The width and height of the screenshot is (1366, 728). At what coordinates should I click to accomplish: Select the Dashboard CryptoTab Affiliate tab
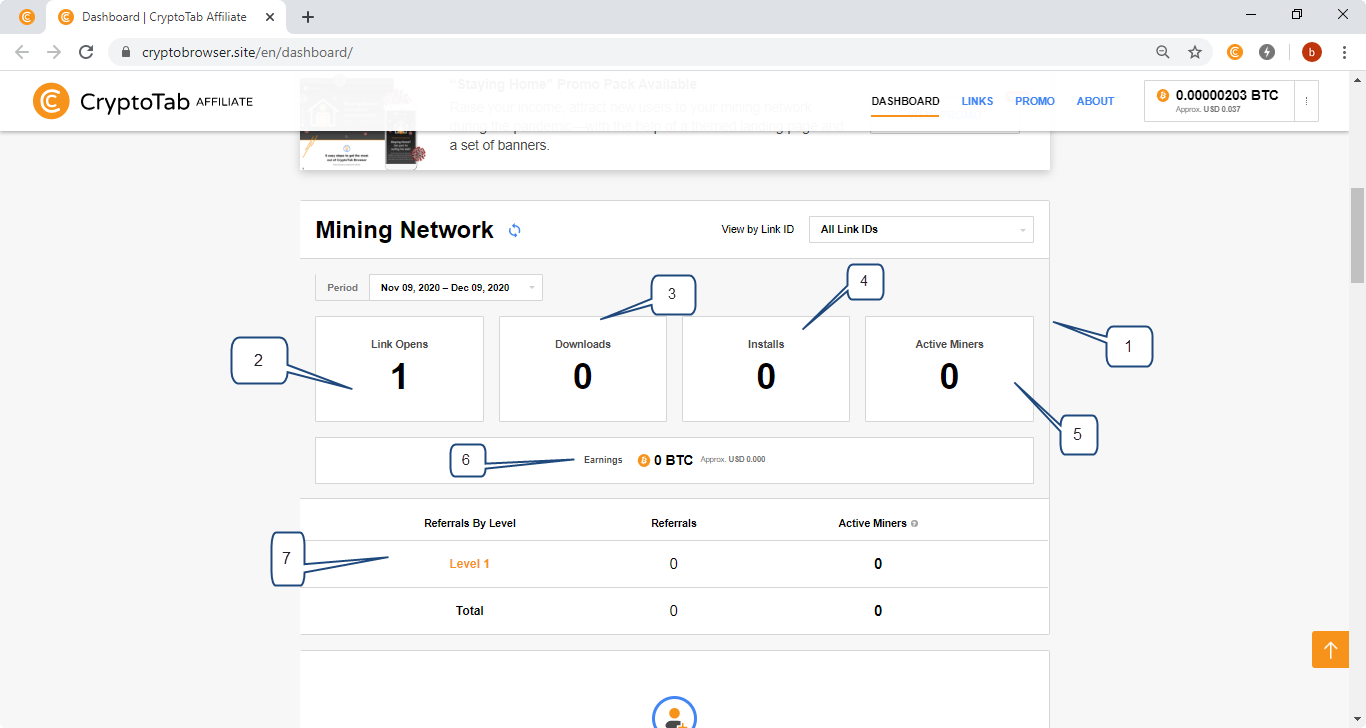tap(164, 17)
